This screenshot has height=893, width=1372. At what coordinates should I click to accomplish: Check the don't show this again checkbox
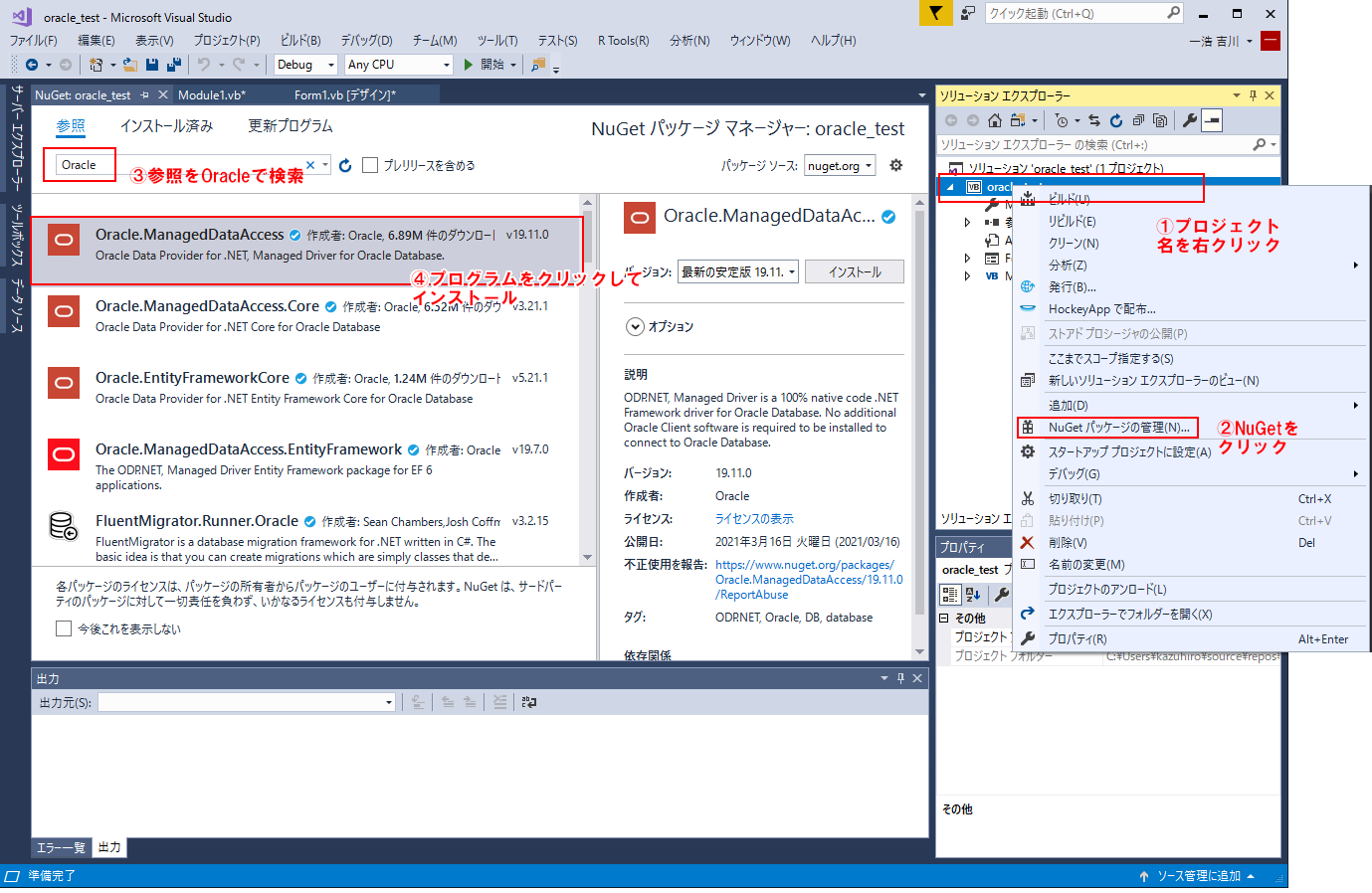[65, 628]
